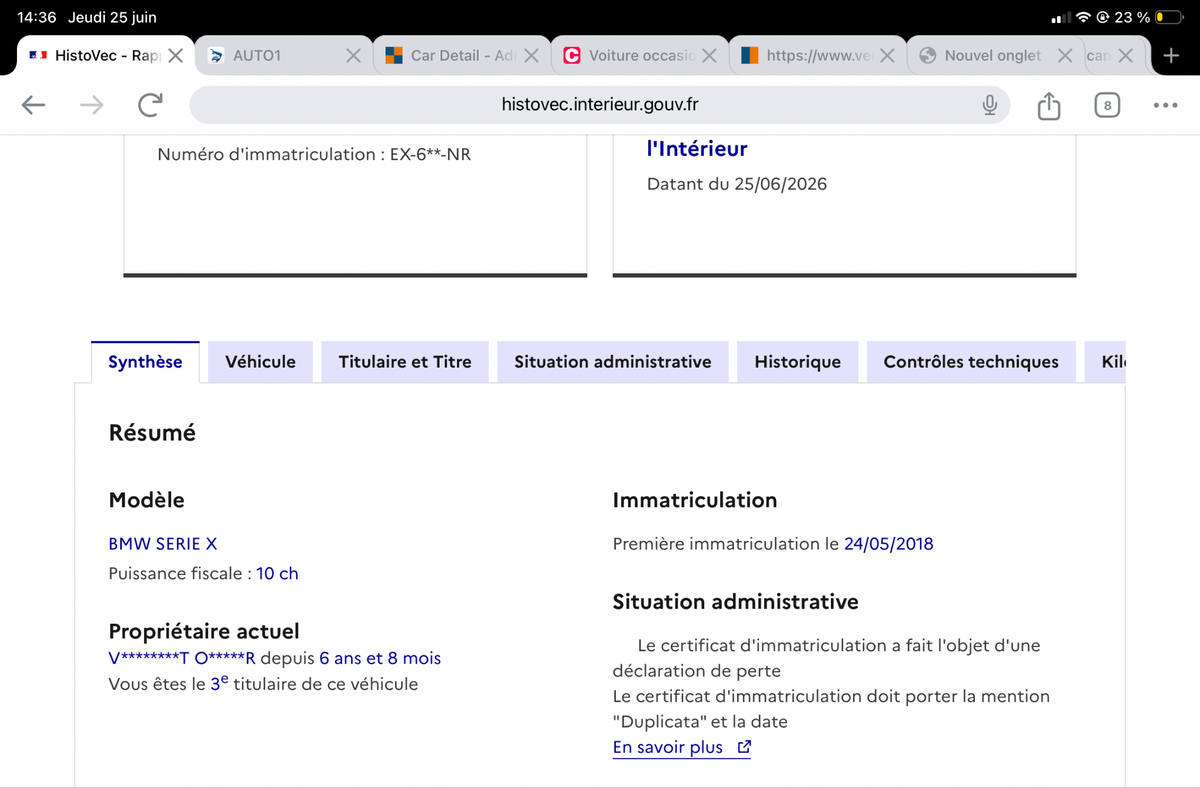Image resolution: width=1200 pixels, height=788 pixels.
Task: Close the Voiture occasion tab
Action: (x=709, y=56)
